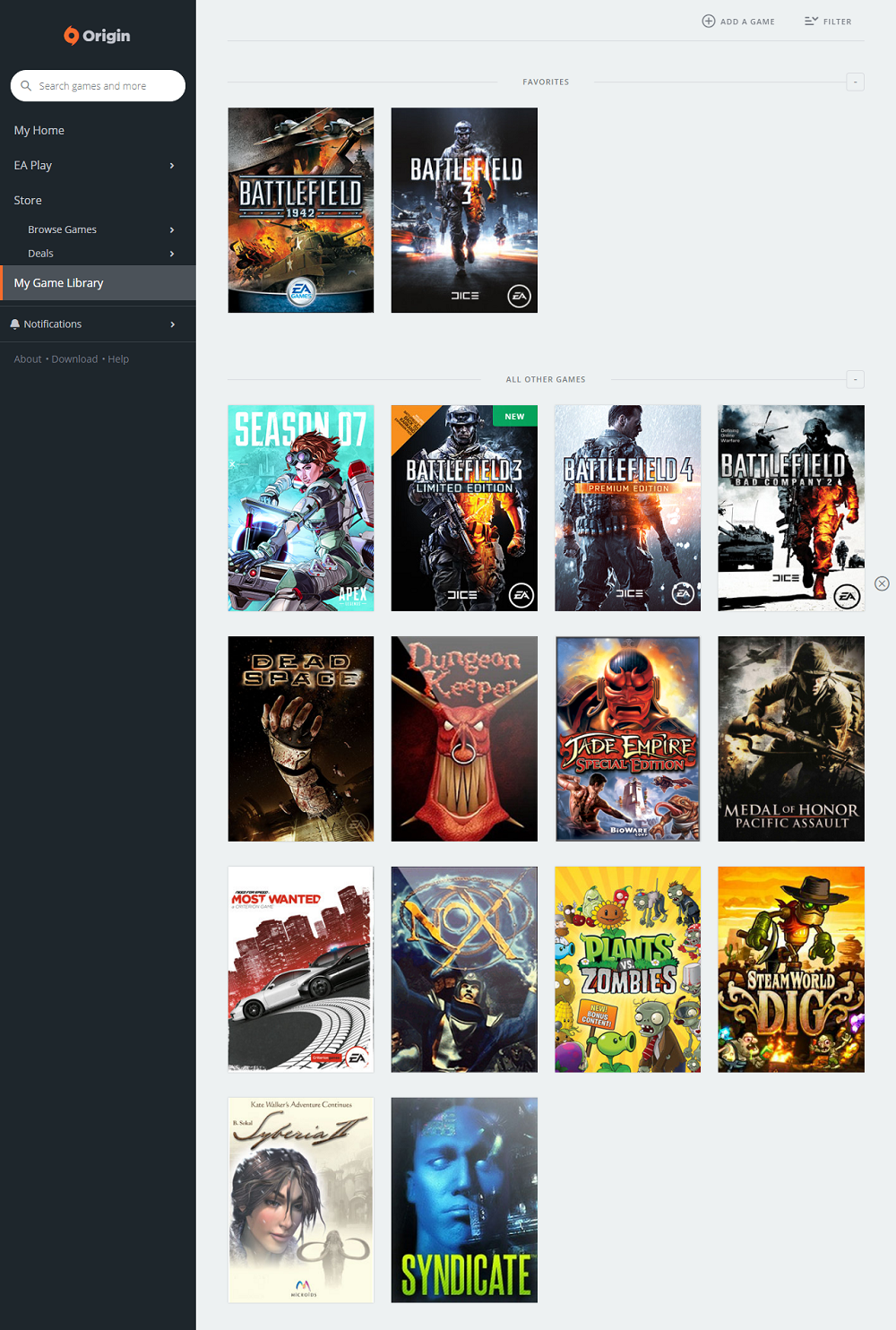Expand the Notifications chevron

click(172, 324)
